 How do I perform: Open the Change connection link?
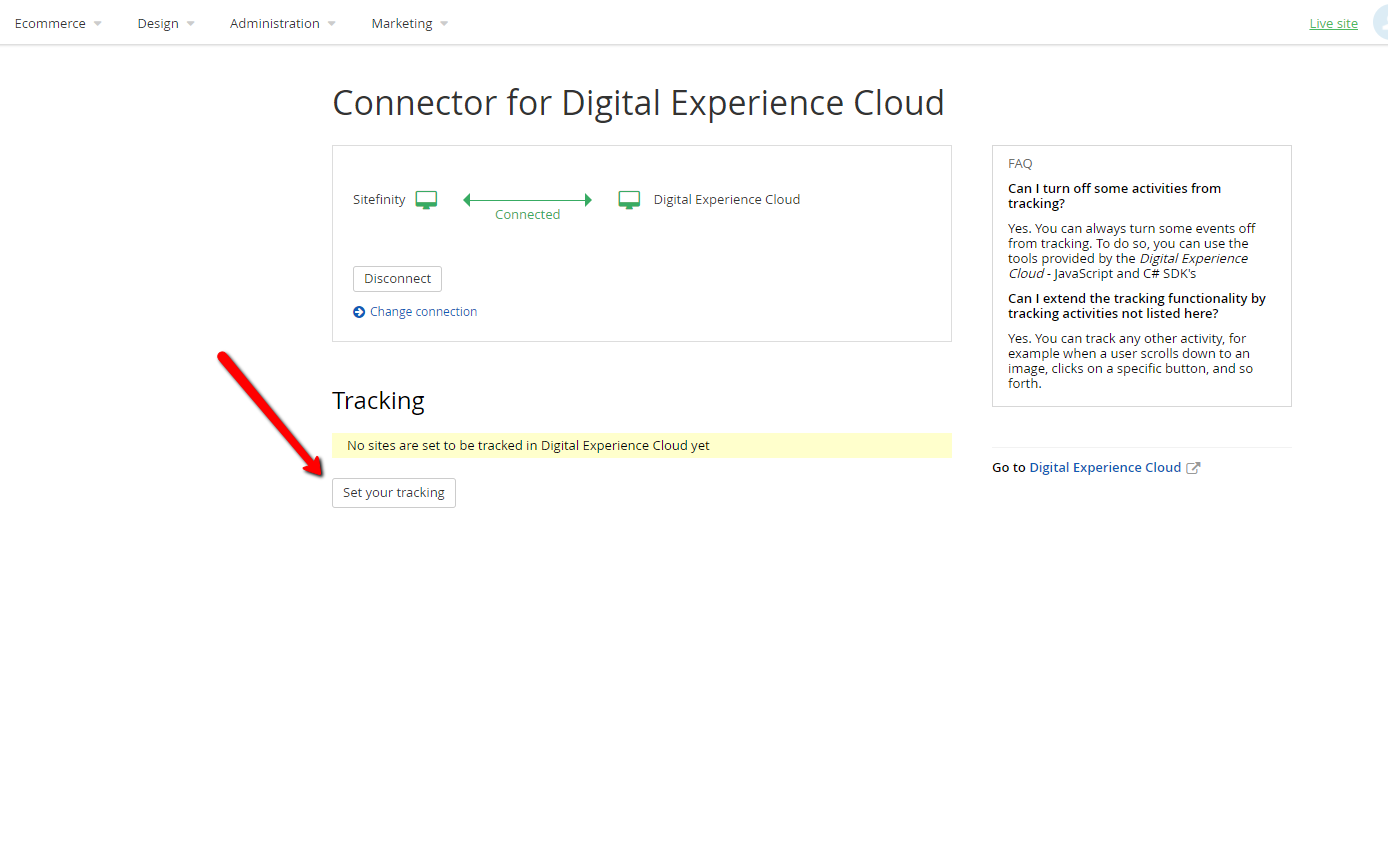pos(423,312)
